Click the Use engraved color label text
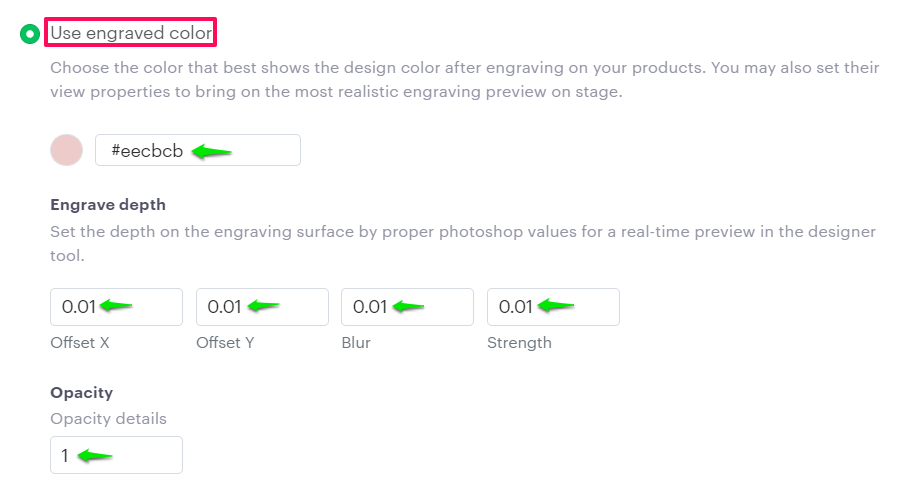911x495 pixels. pos(131,33)
